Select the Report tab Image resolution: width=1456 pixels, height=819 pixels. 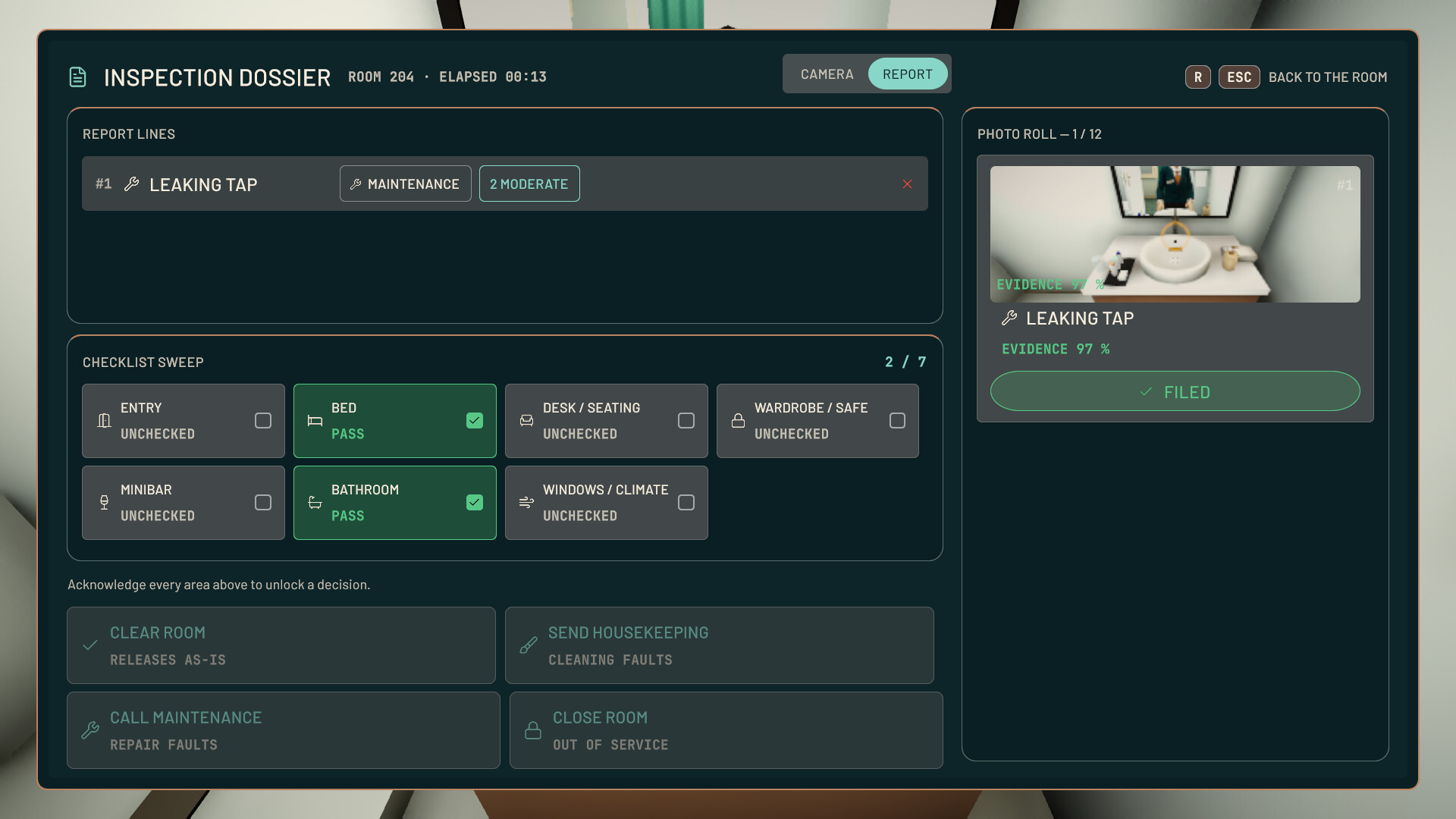click(x=908, y=74)
